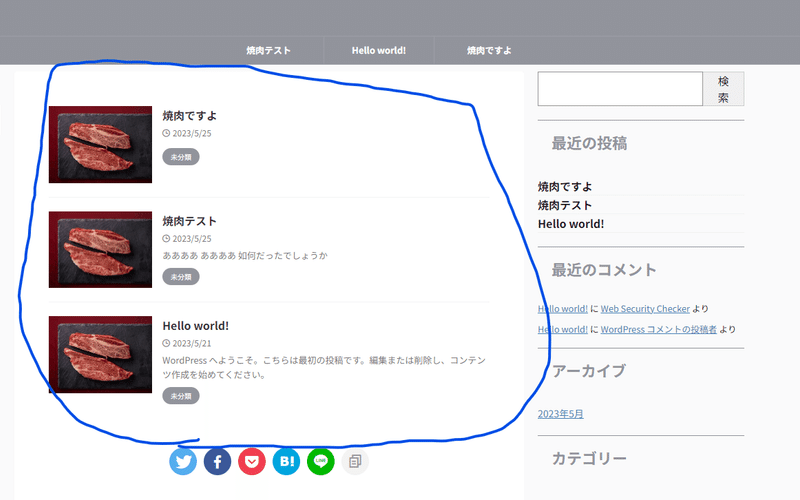Open the 2023年5月 archive link

[561, 414]
